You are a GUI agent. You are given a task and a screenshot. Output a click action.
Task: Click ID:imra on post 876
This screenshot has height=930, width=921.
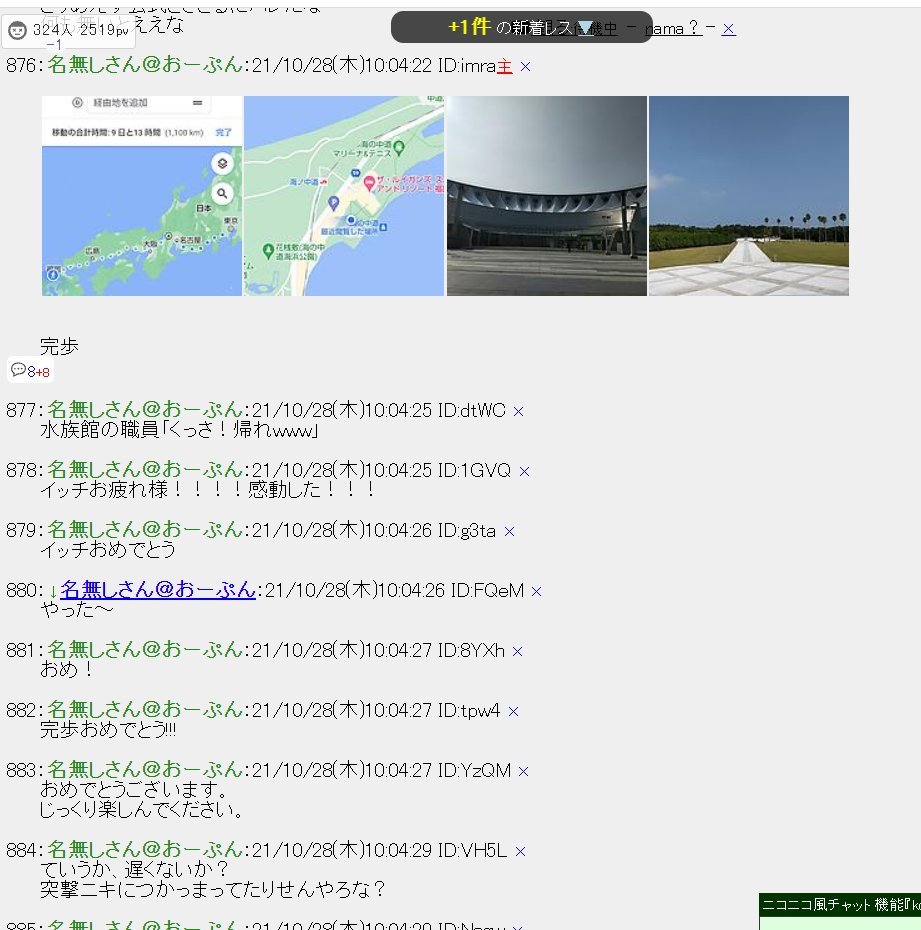point(470,64)
